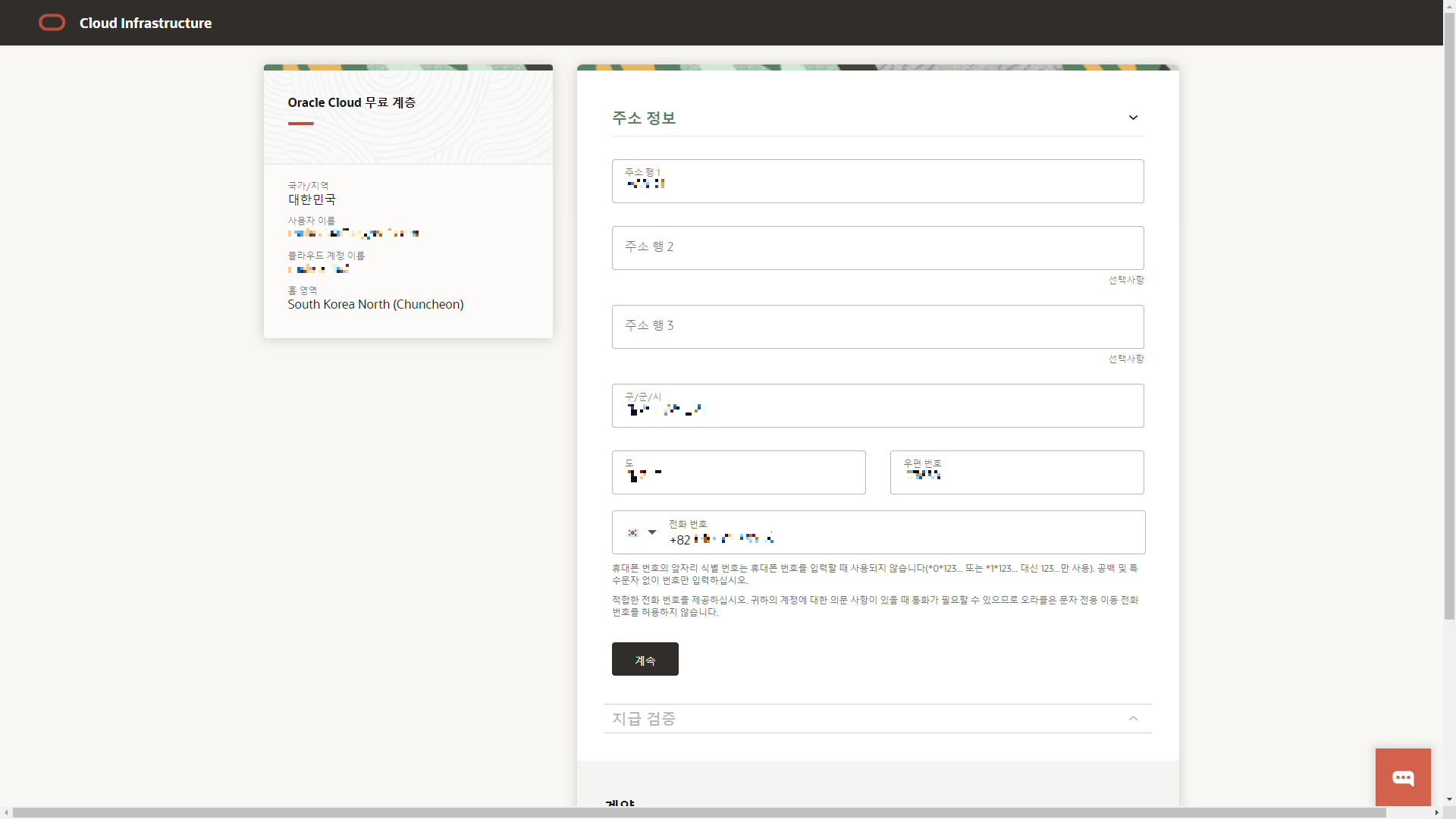Click the South Korea flag icon
The width and height of the screenshot is (1456, 819).
(x=632, y=532)
